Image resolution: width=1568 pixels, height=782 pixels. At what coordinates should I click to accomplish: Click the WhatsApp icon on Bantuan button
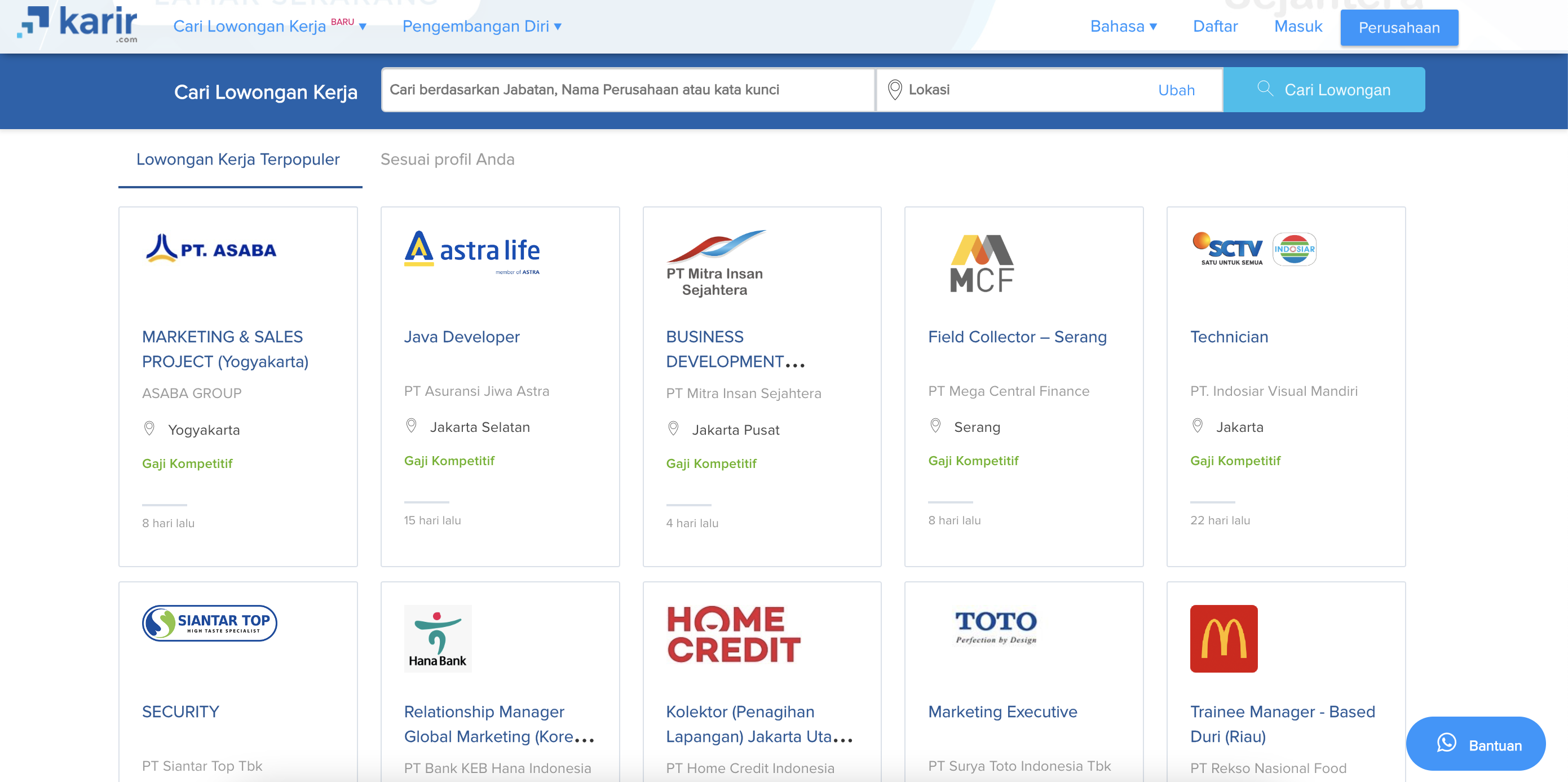click(1446, 743)
